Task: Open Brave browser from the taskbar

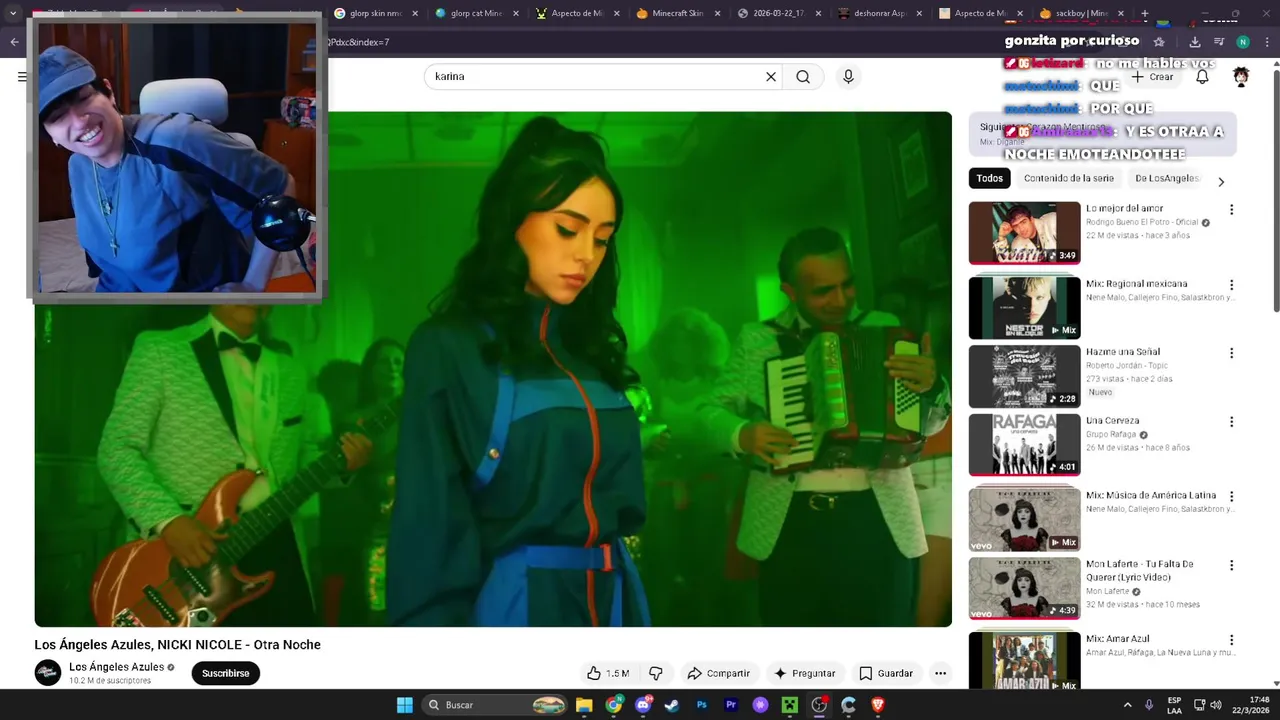Action: pos(878,705)
